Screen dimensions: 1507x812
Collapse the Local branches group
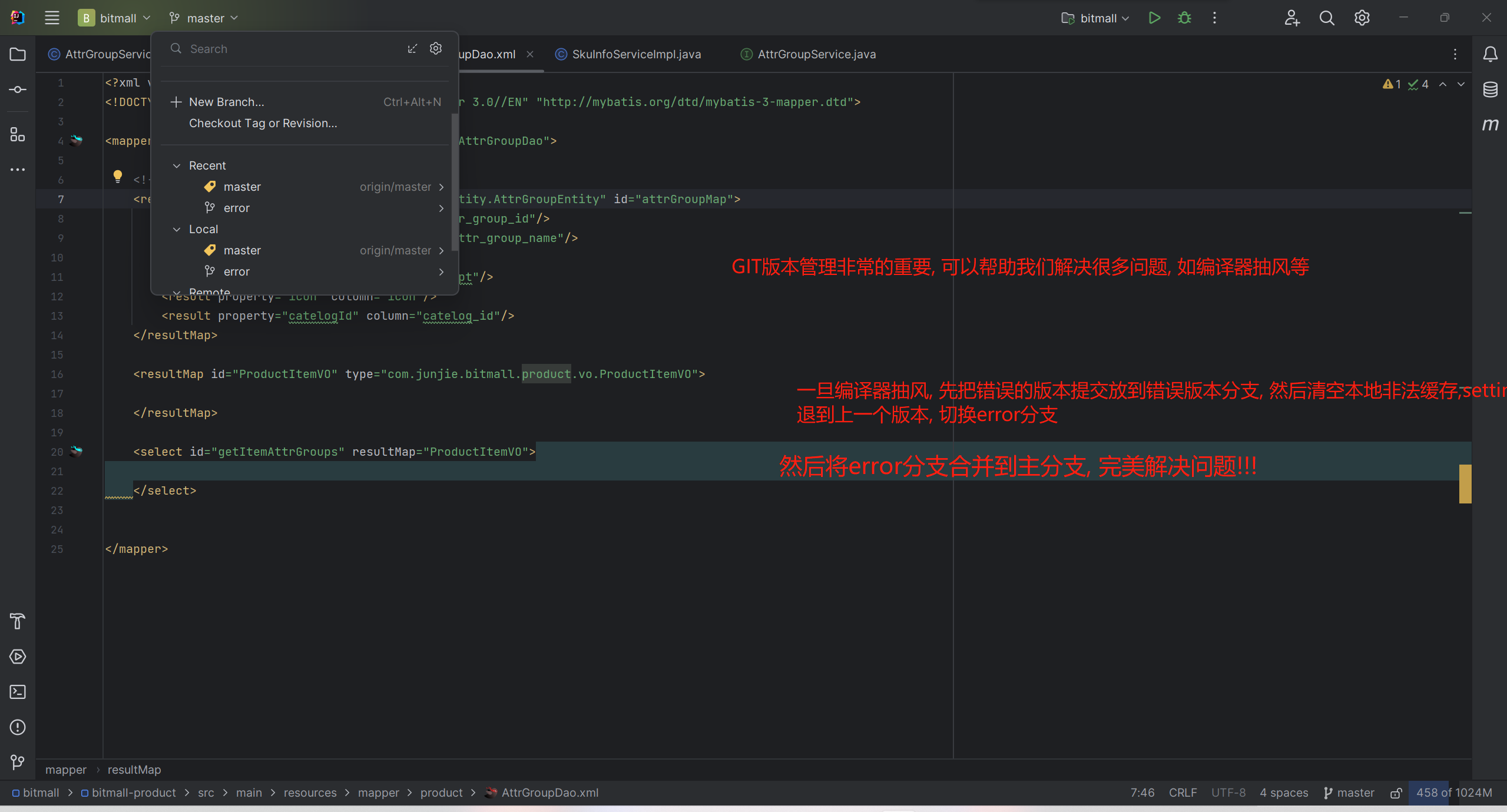click(x=177, y=229)
